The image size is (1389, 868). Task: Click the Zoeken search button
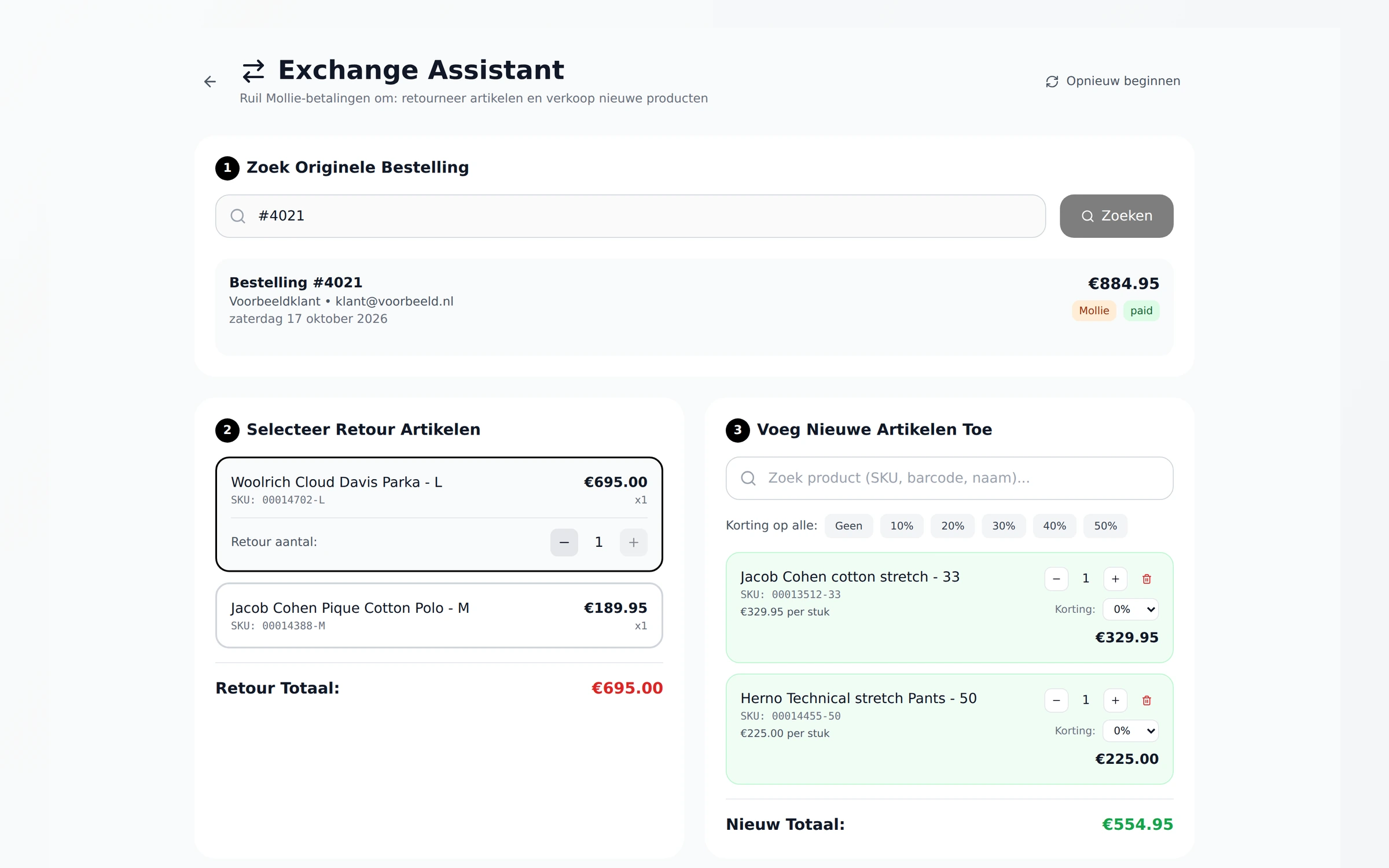1116,216
